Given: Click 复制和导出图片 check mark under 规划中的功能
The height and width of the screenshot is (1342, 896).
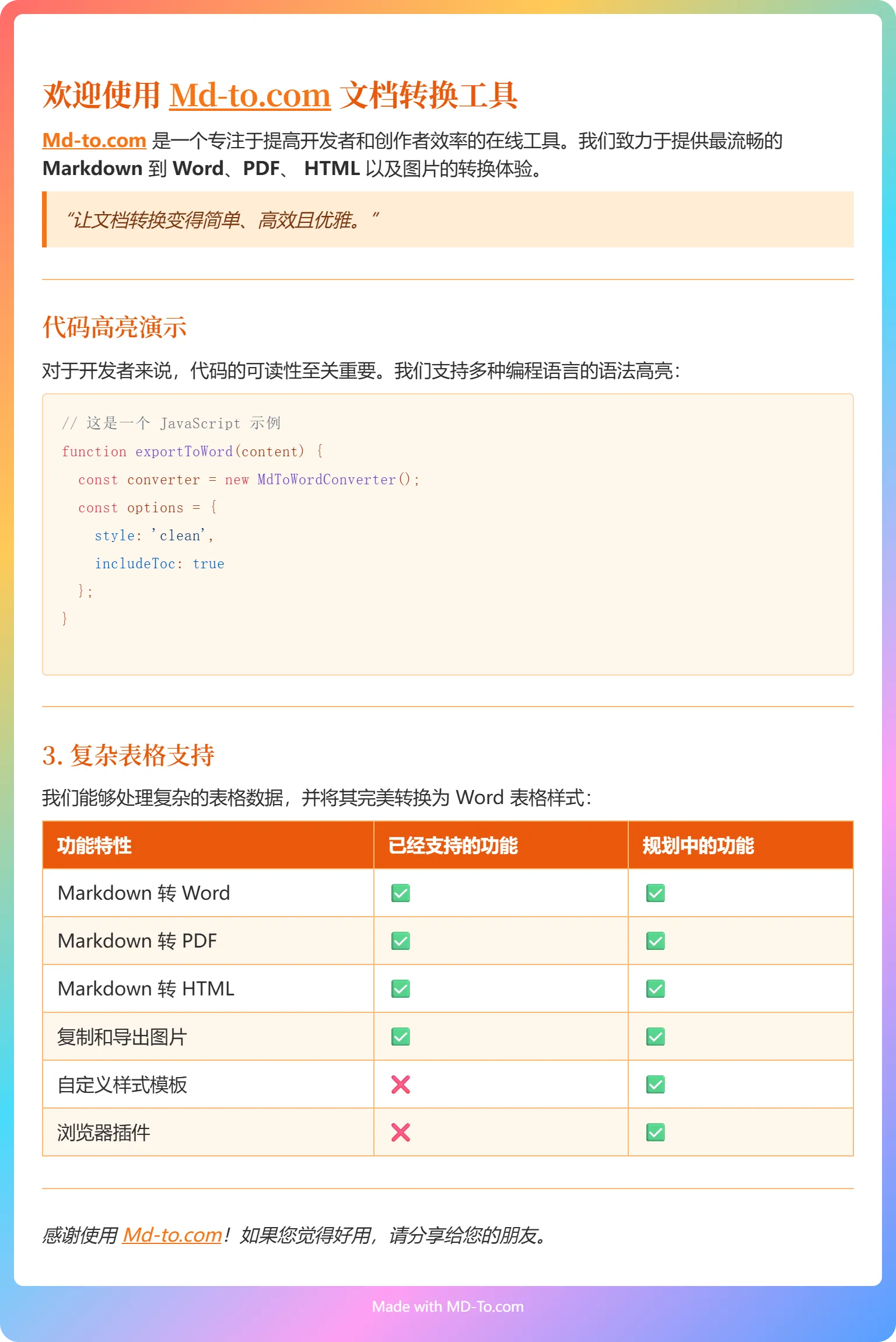Looking at the screenshot, I should (655, 1037).
